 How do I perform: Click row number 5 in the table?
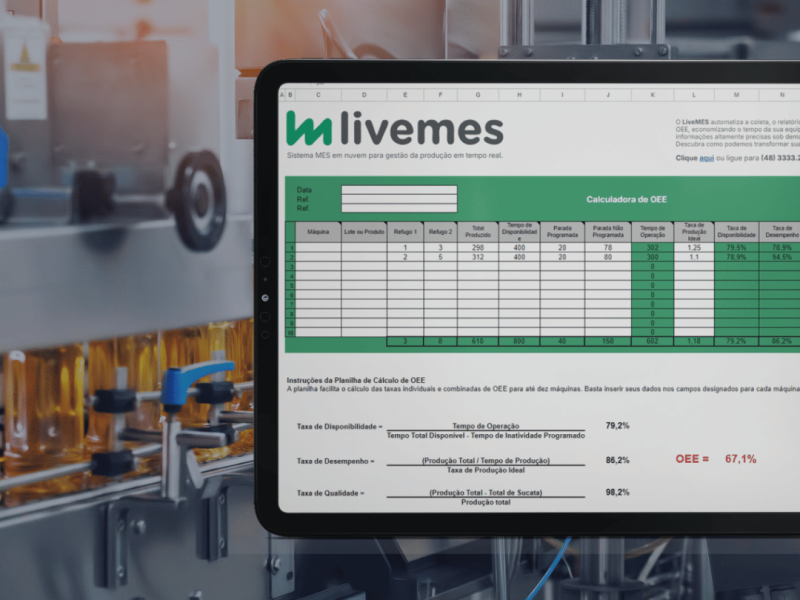291,285
